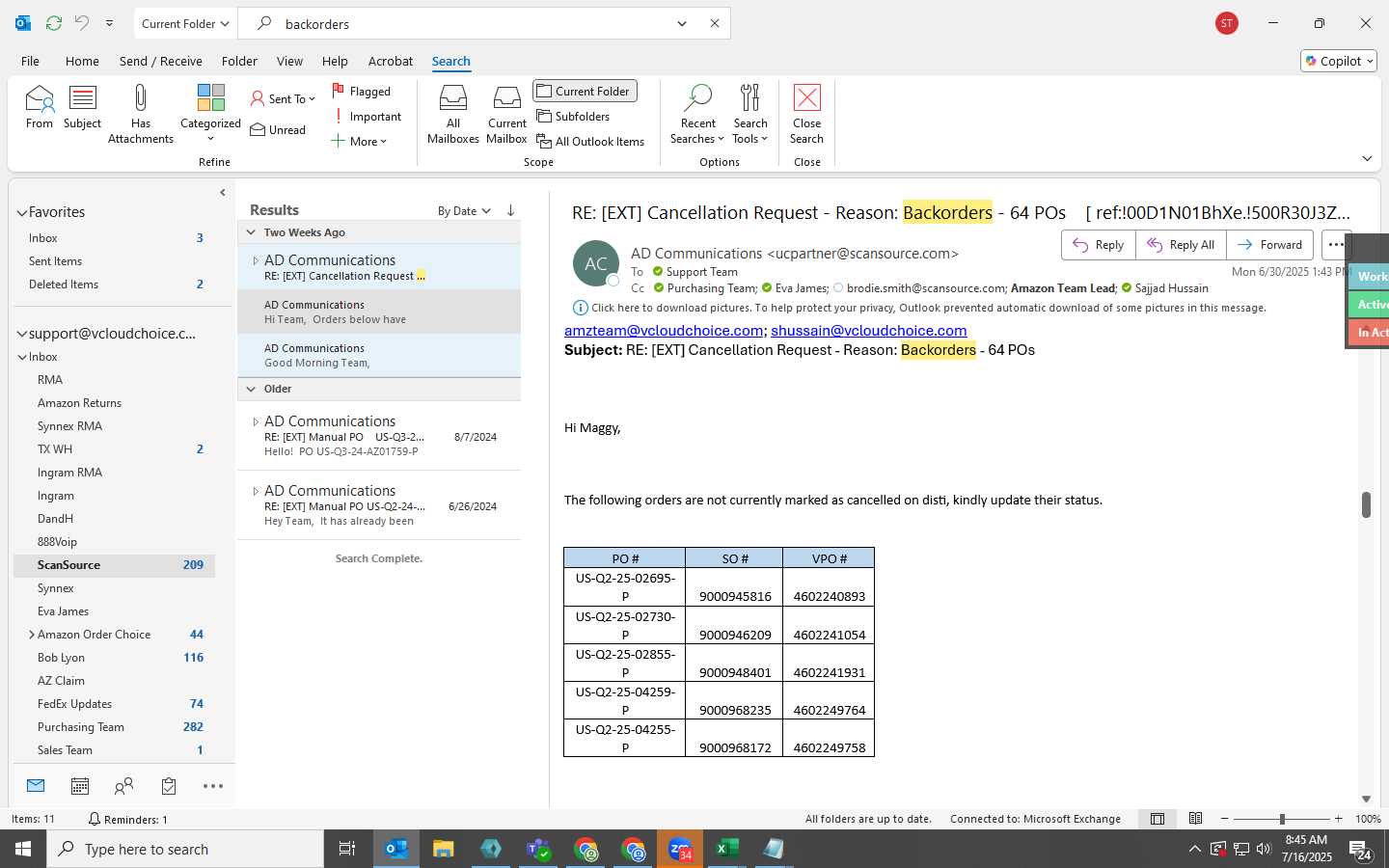Reply to the message

pyautogui.click(x=1099, y=245)
